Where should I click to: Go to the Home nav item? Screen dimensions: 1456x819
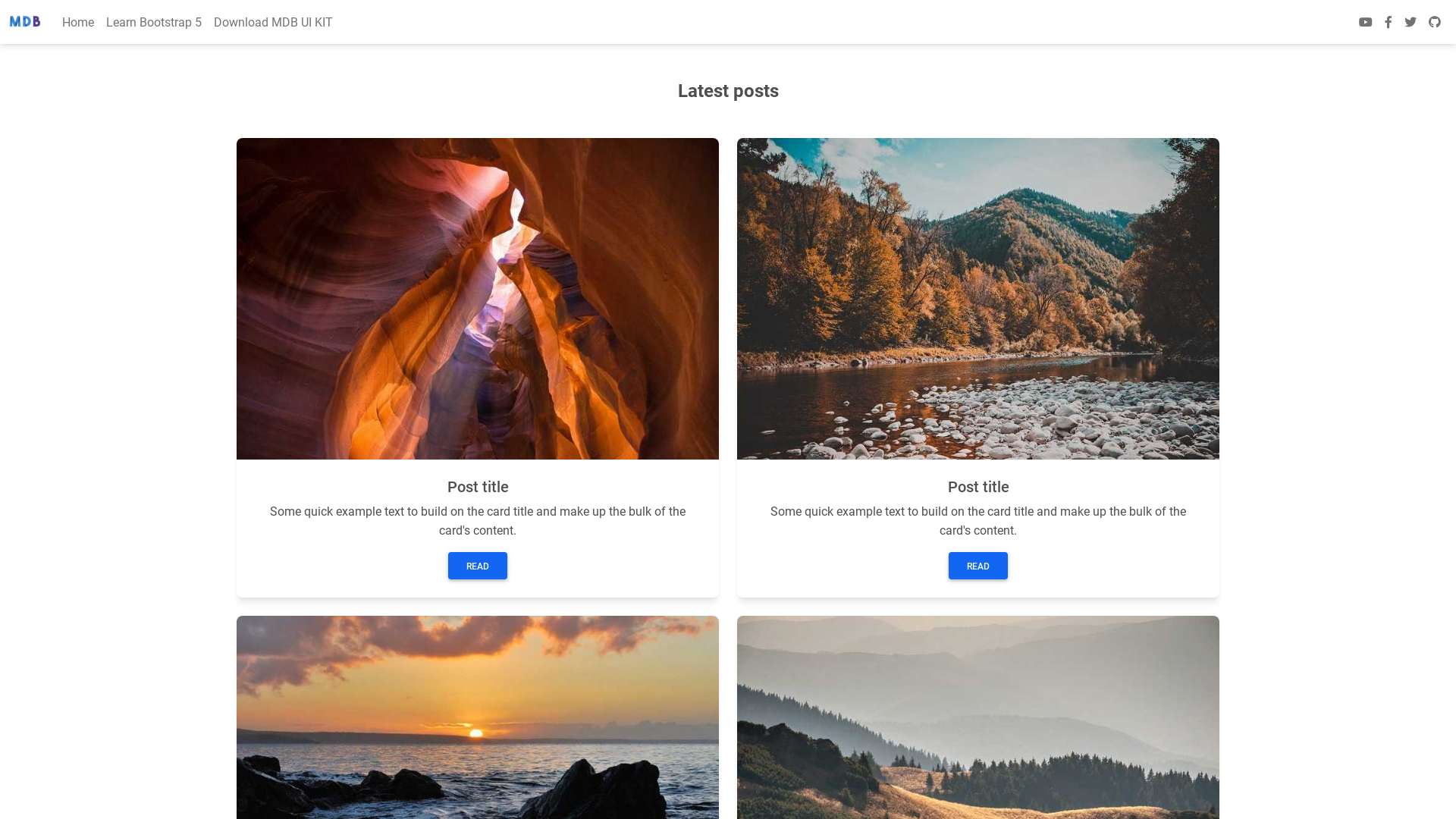78,22
